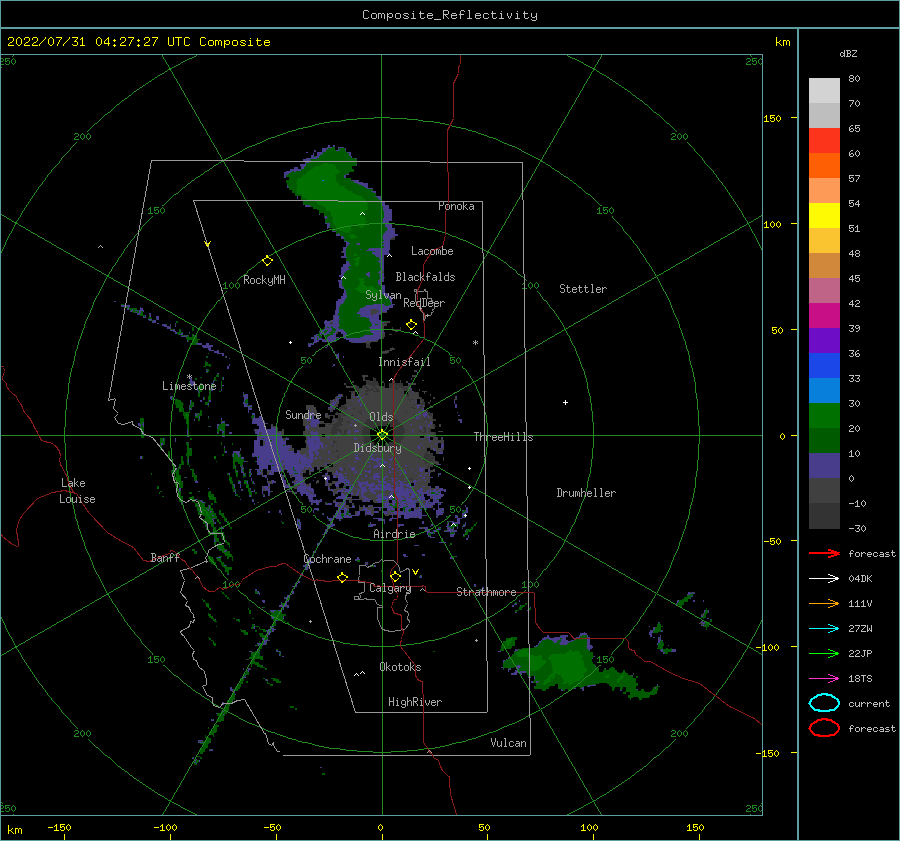Click the white asterisk above Limestone

coord(189,377)
